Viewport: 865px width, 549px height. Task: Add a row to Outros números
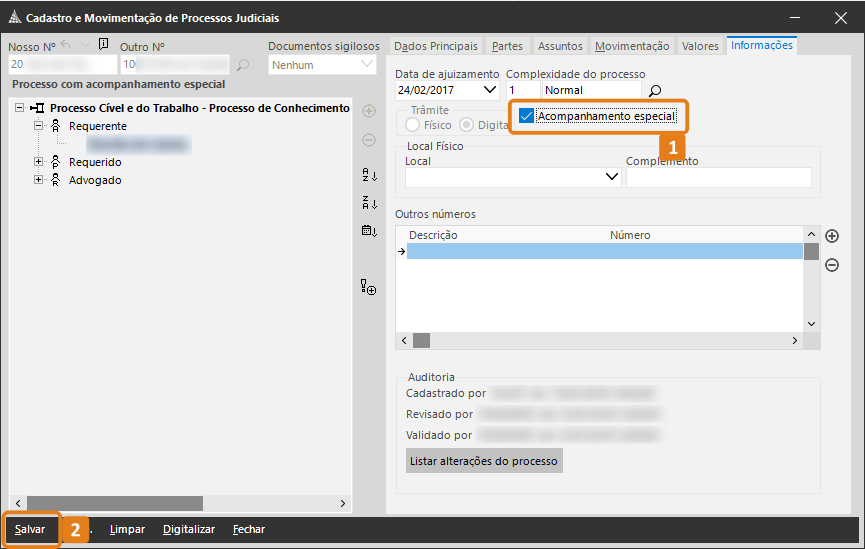click(832, 236)
